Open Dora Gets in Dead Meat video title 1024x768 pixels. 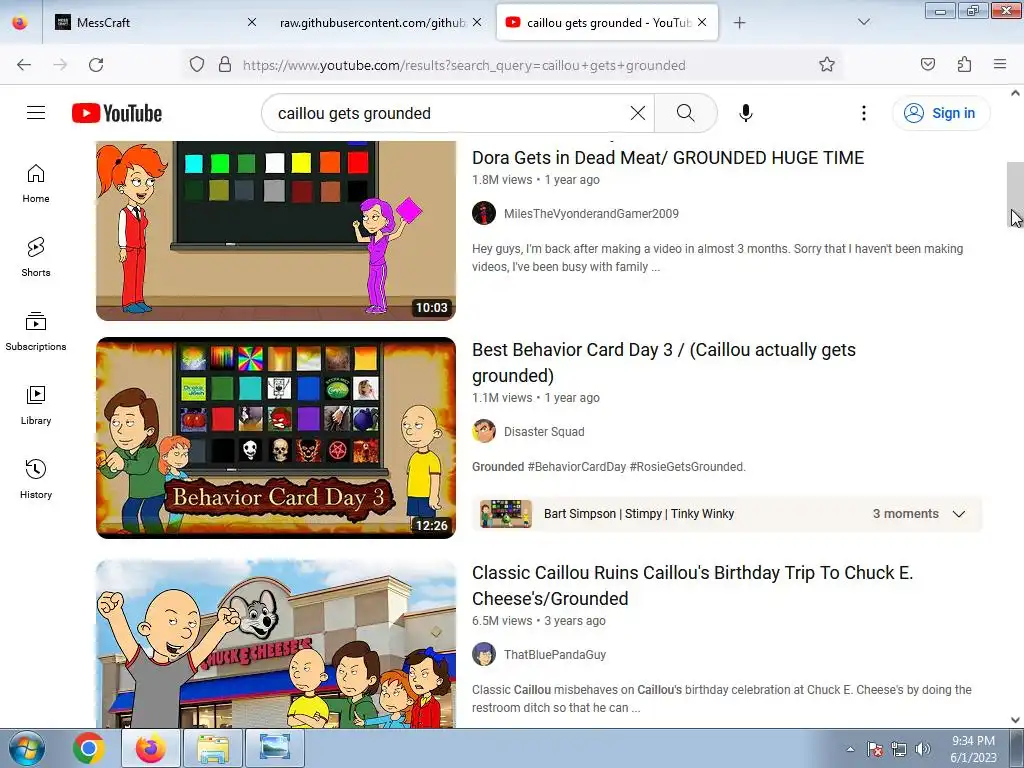[668, 158]
